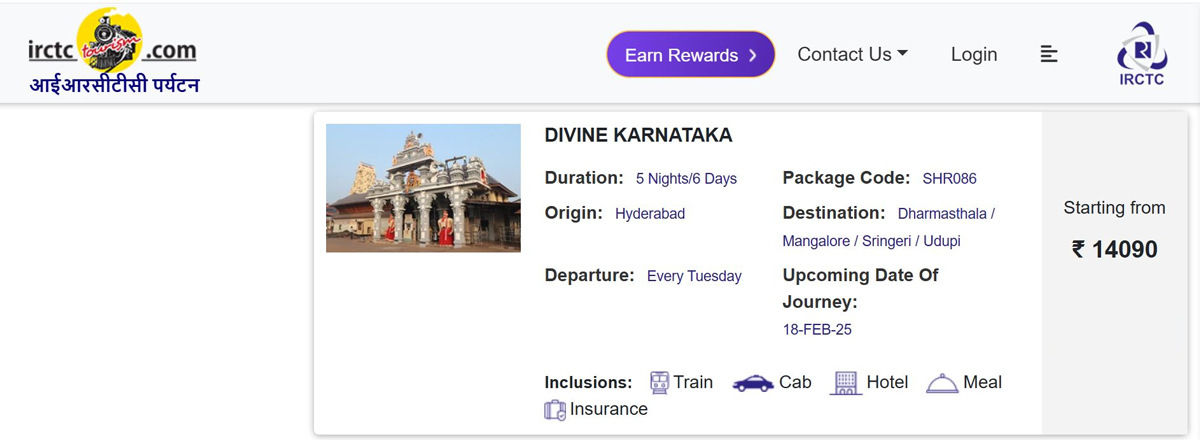Click the Train inclusion icon
This screenshot has width=1200, height=440.
coord(659,382)
